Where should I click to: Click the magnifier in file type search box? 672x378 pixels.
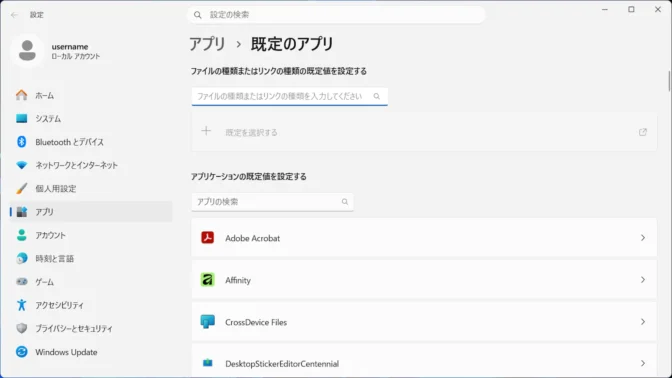(377, 96)
